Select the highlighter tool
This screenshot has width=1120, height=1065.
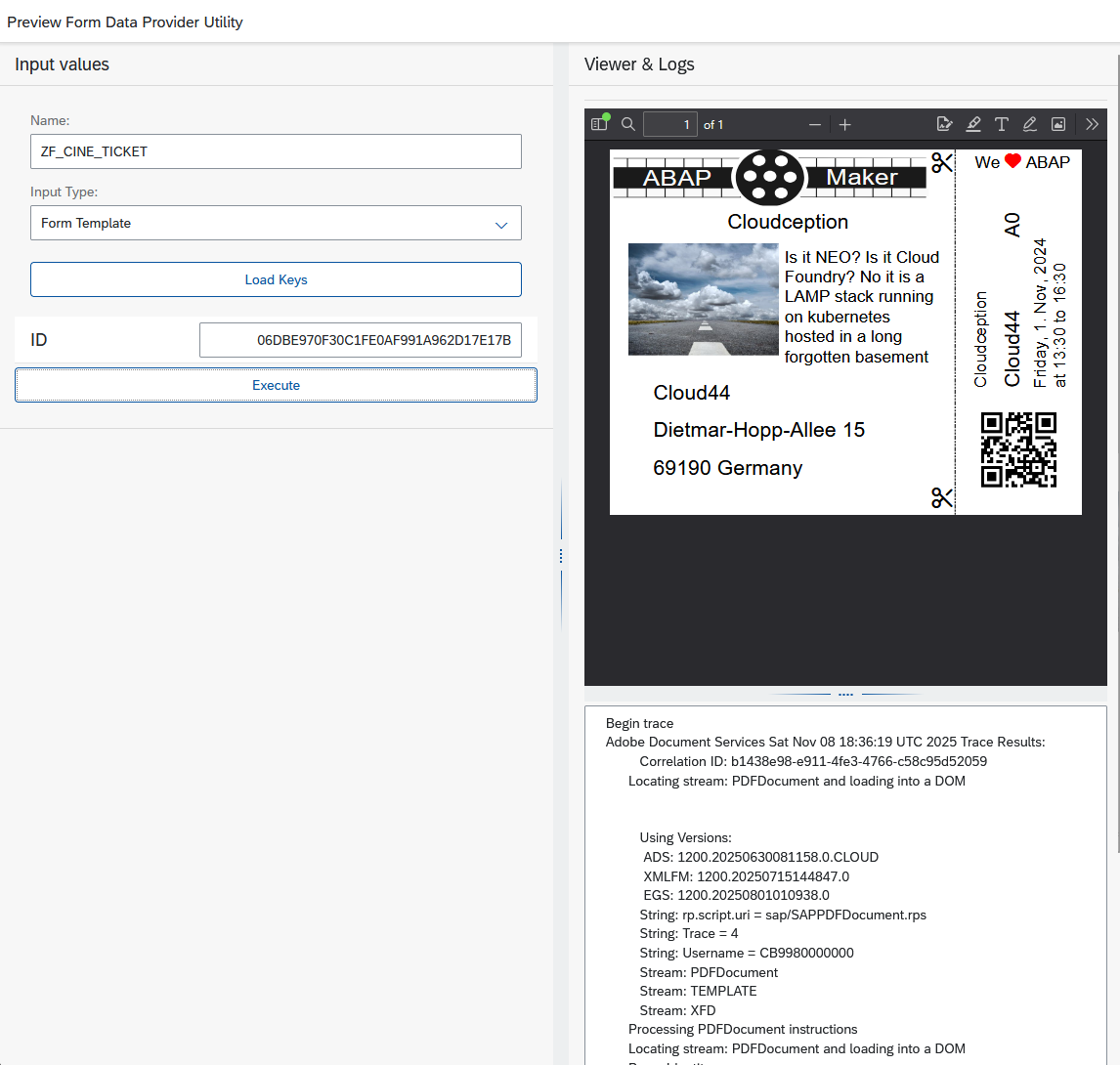[973, 124]
